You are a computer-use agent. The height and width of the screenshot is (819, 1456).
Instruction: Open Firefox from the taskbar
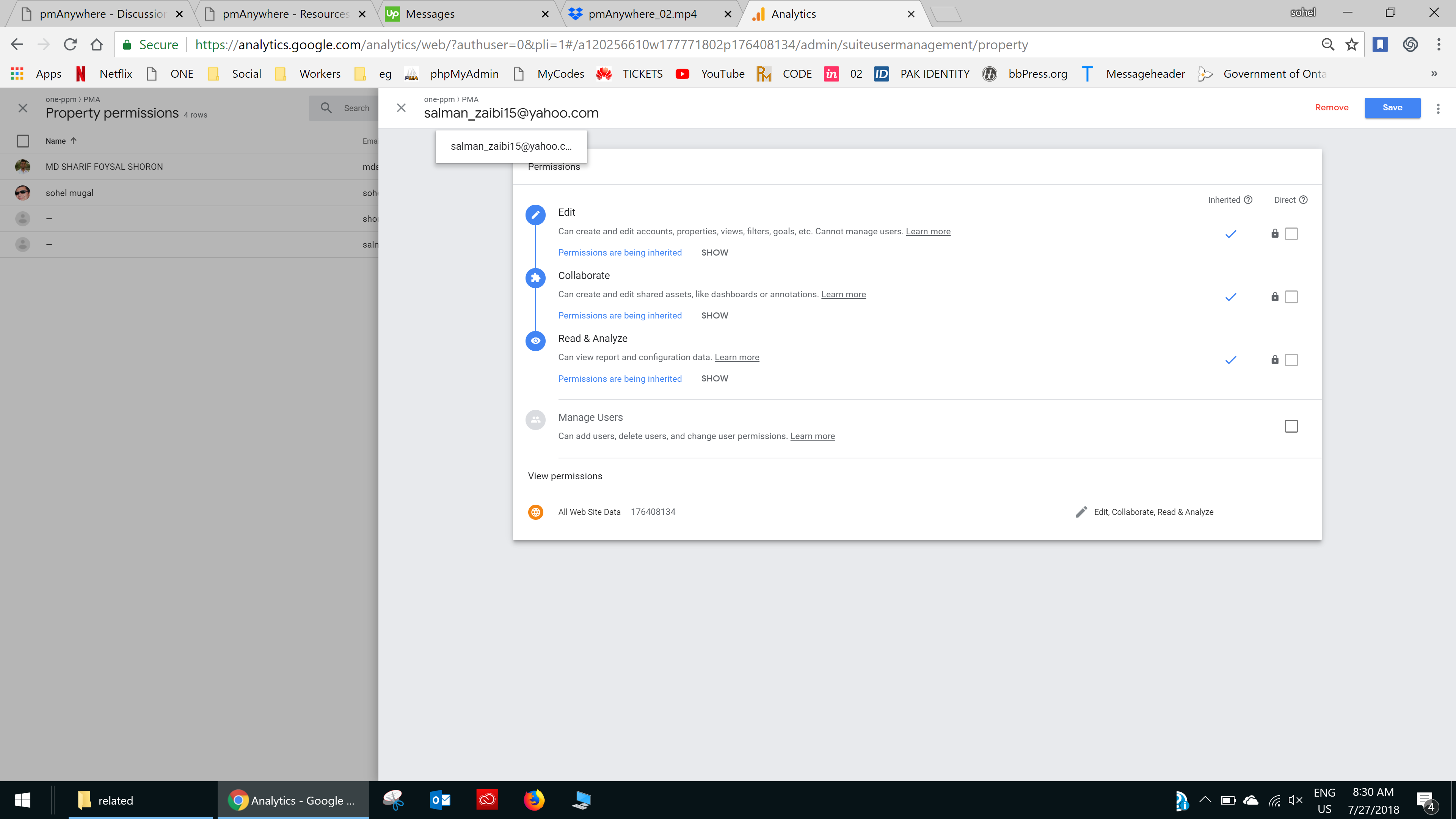[533, 800]
